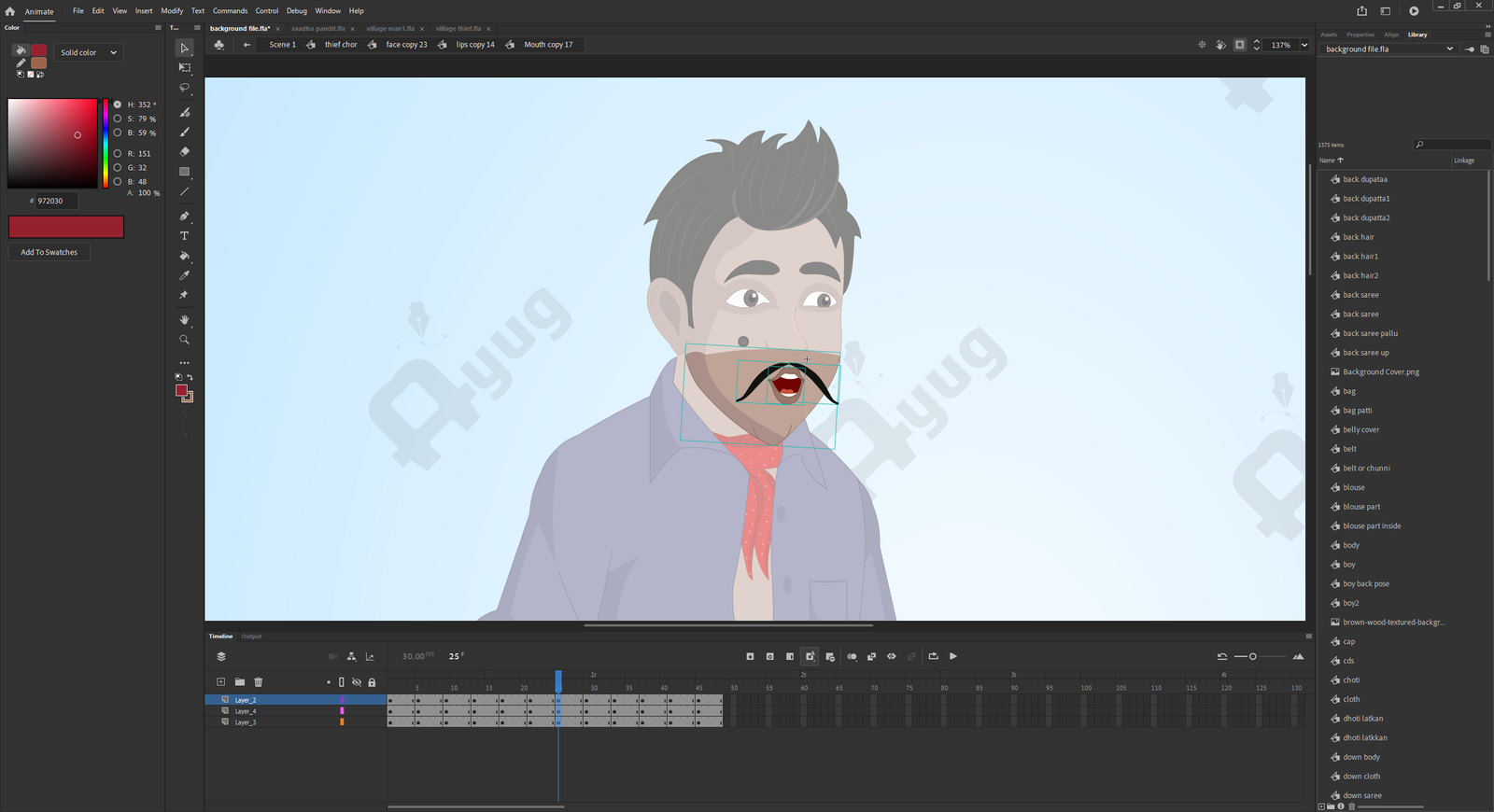Viewport: 1494px width, 812px height.
Task: Delete layer with timeline trash icon
Action: (259, 682)
